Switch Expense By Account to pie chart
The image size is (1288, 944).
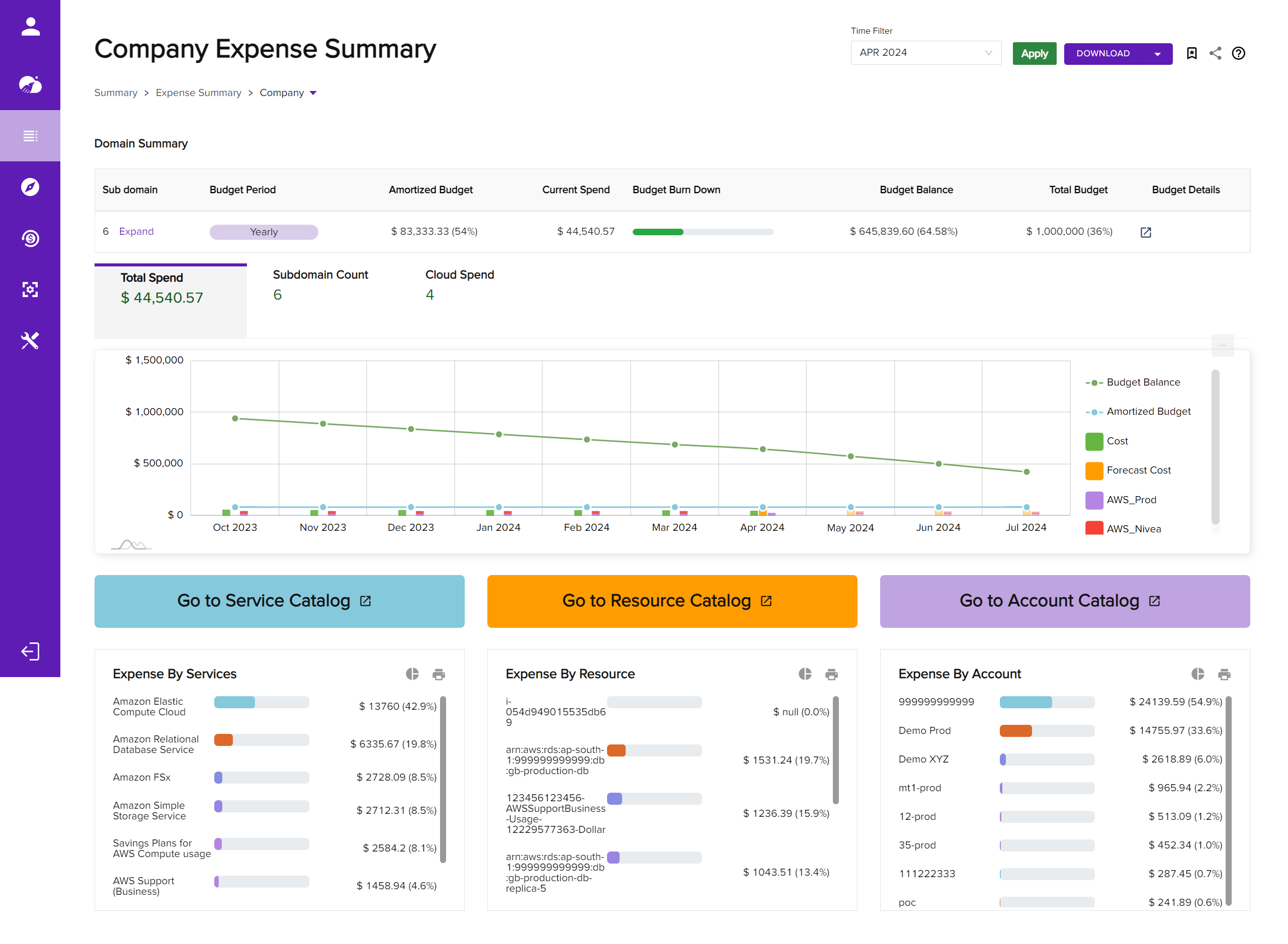pyautogui.click(x=1197, y=674)
